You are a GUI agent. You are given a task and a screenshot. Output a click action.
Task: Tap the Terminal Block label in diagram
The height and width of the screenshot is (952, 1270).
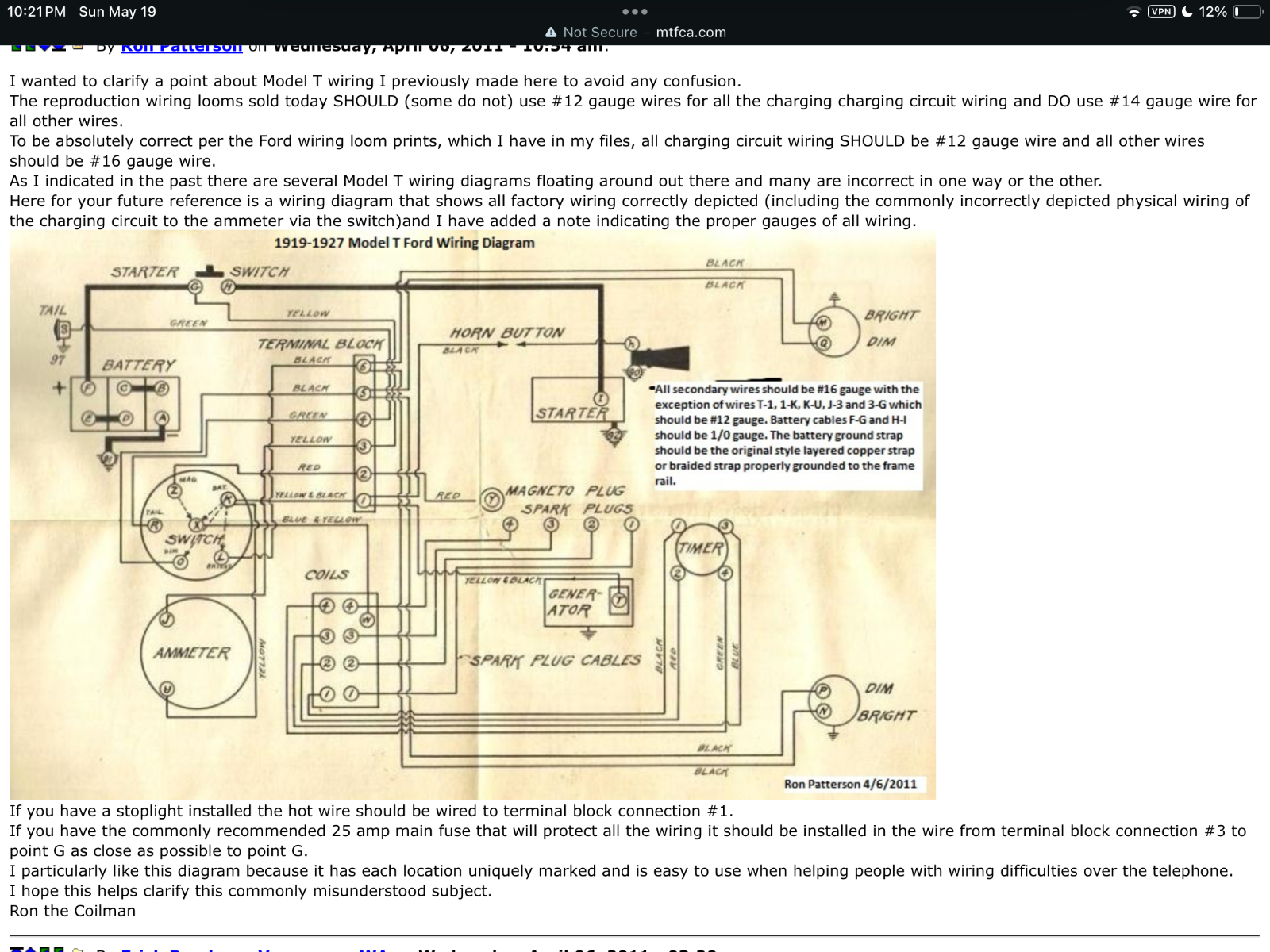320,344
